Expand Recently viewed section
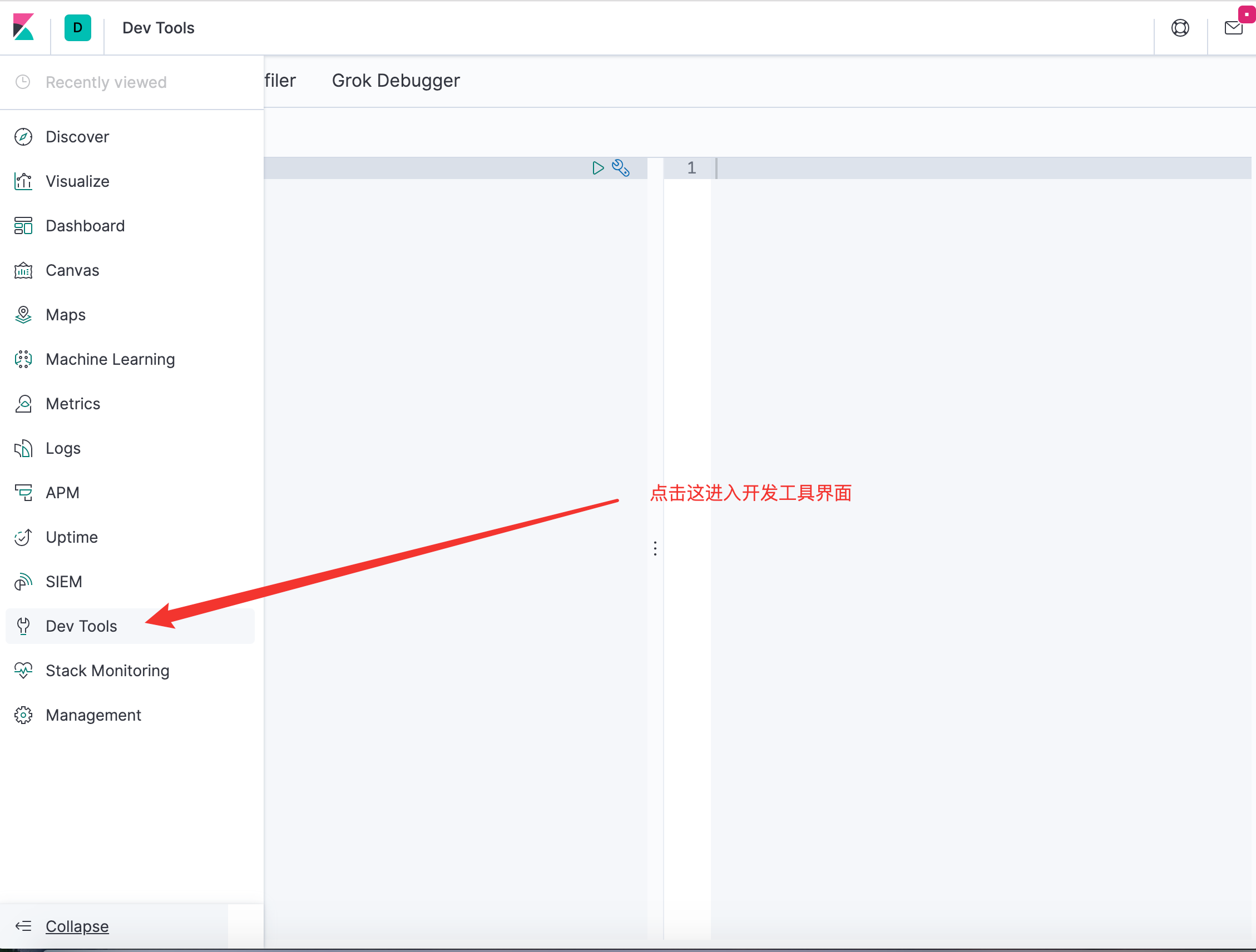Screen dimensions: 1256x952 [x=106, y=82]
